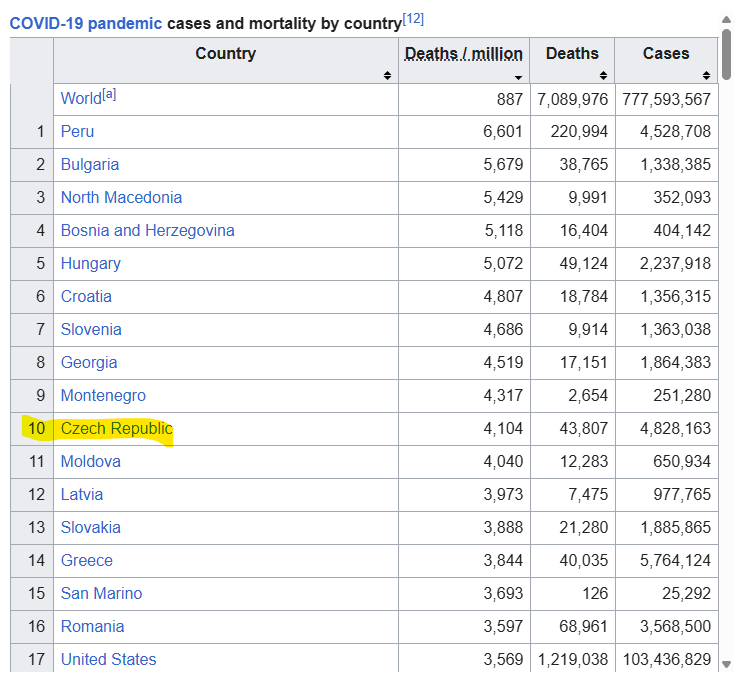740x692 pixels.
Task: Select Peru deaths per million 6,601
Action: pyautogui.click(x=503, y=132)
